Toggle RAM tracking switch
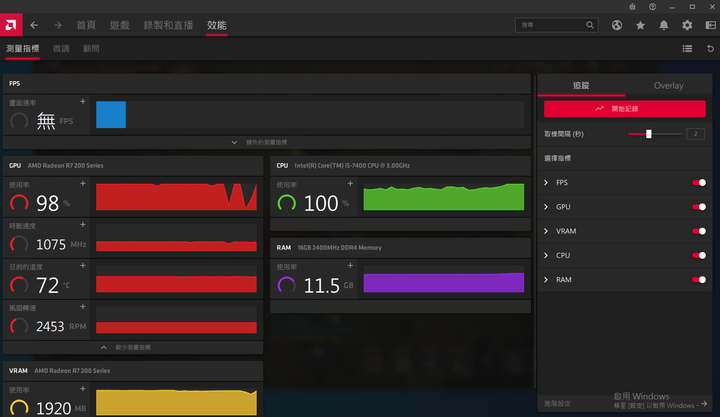This screenshot has height=417, width=720. pos(699,280)
